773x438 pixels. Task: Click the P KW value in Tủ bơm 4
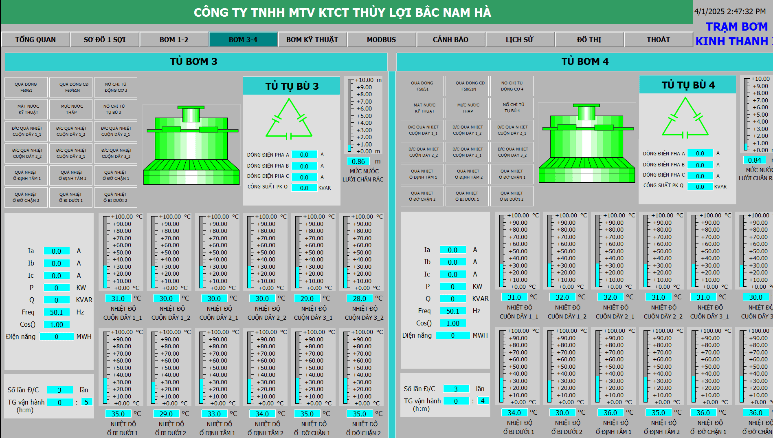coord(453,287)
